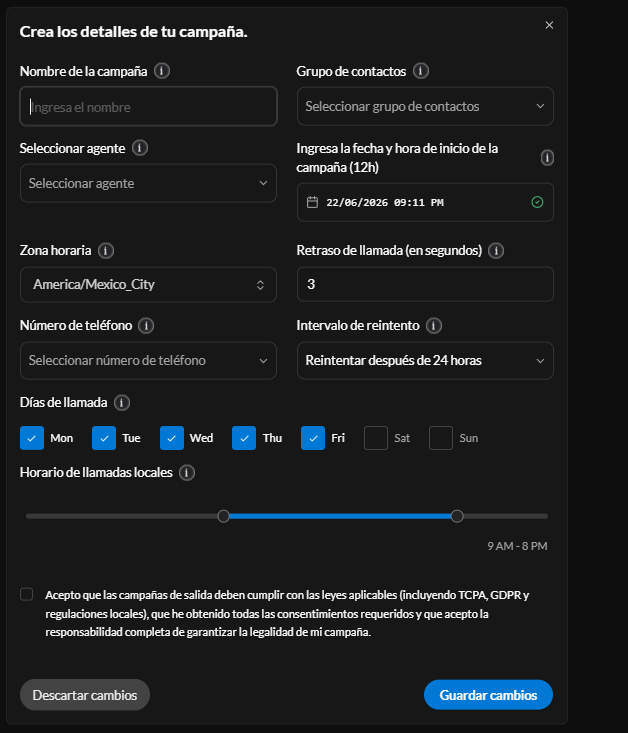Viewport: 628px width, 733px height.
Task: Click Guardar cambios button
Action: coord(488,695)
